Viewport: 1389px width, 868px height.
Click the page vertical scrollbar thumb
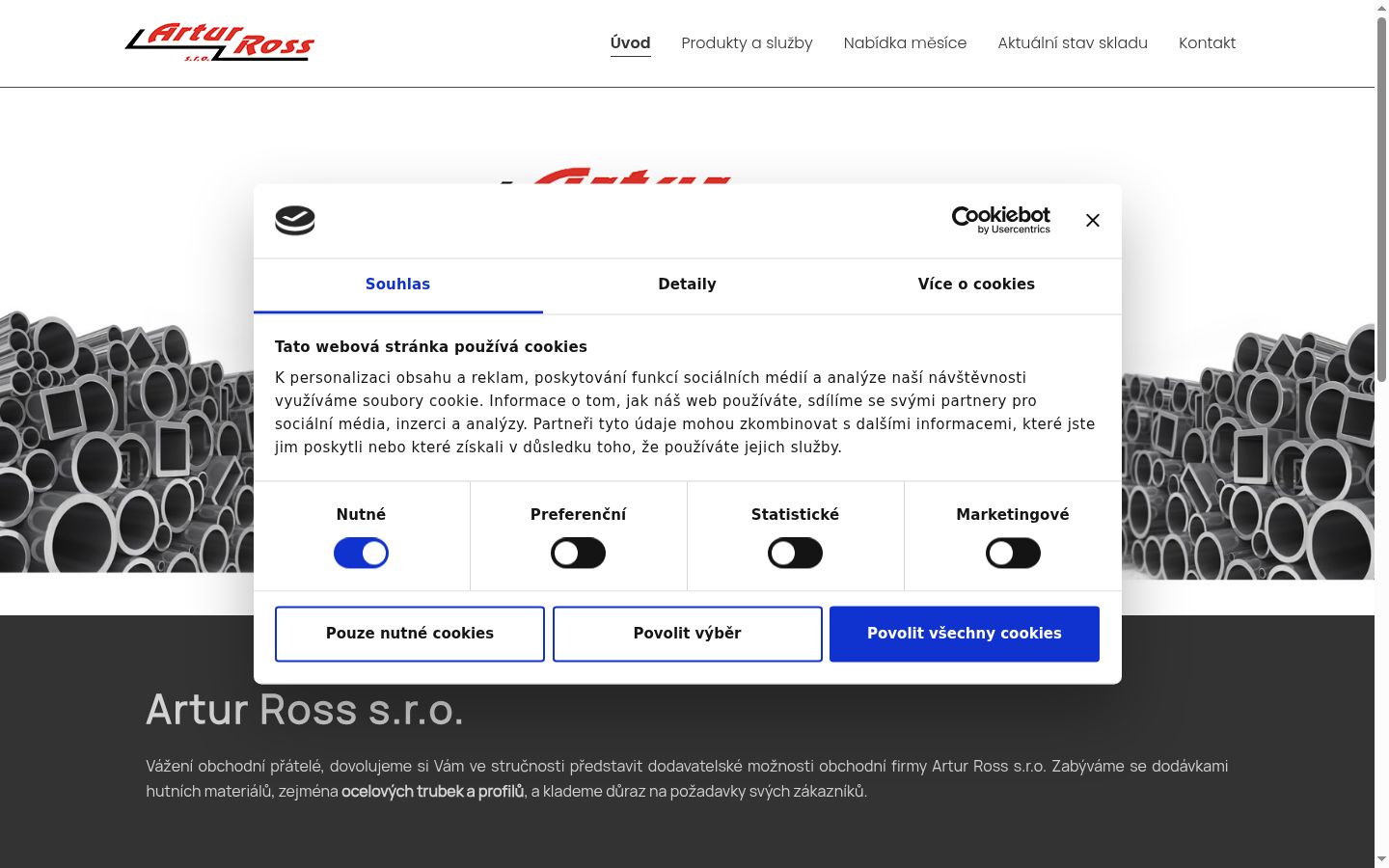click(x=1381, y=198)
